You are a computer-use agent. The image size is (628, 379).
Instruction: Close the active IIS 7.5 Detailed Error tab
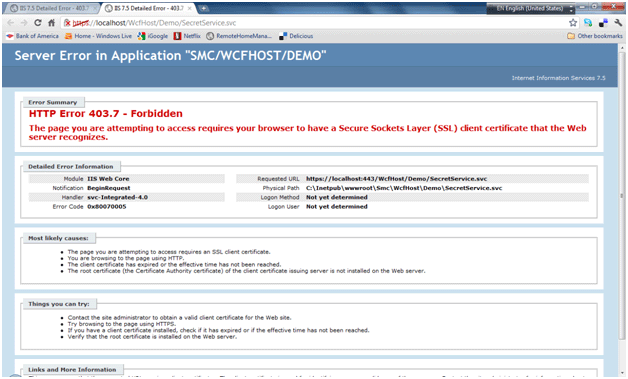[x=189, y=8]
